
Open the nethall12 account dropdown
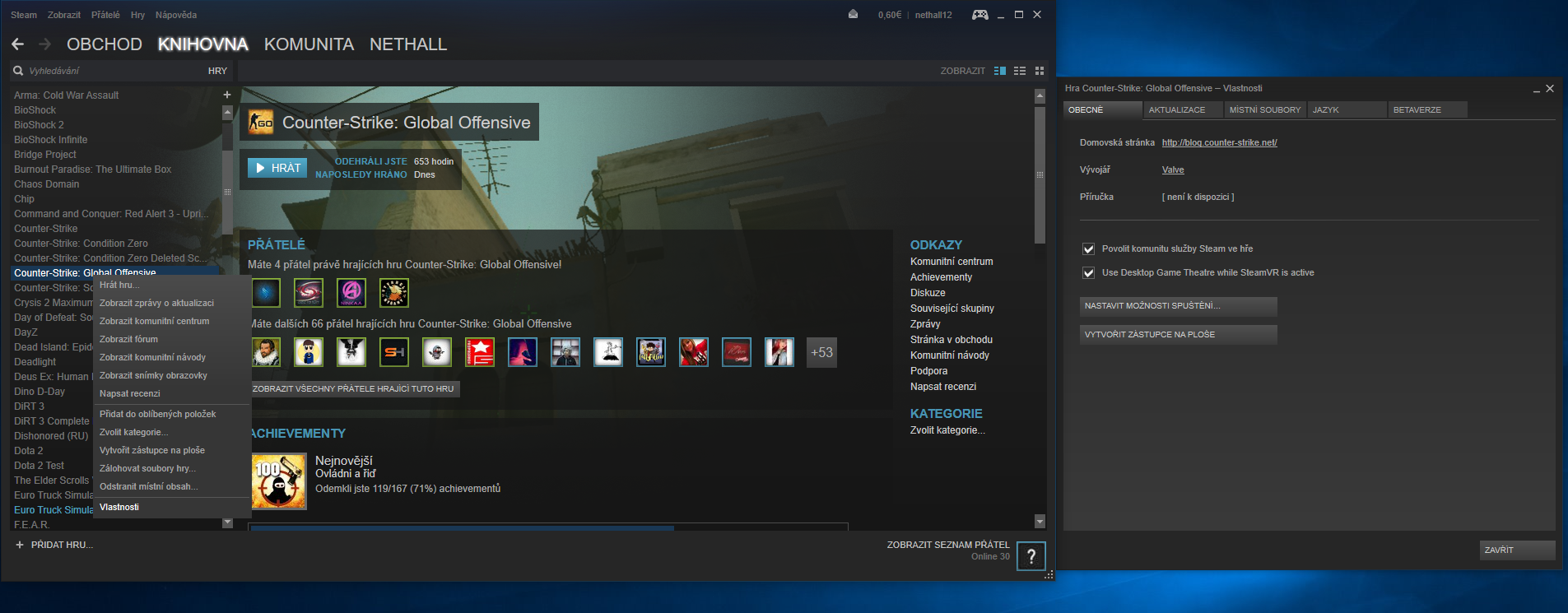[x=933, y=15]
